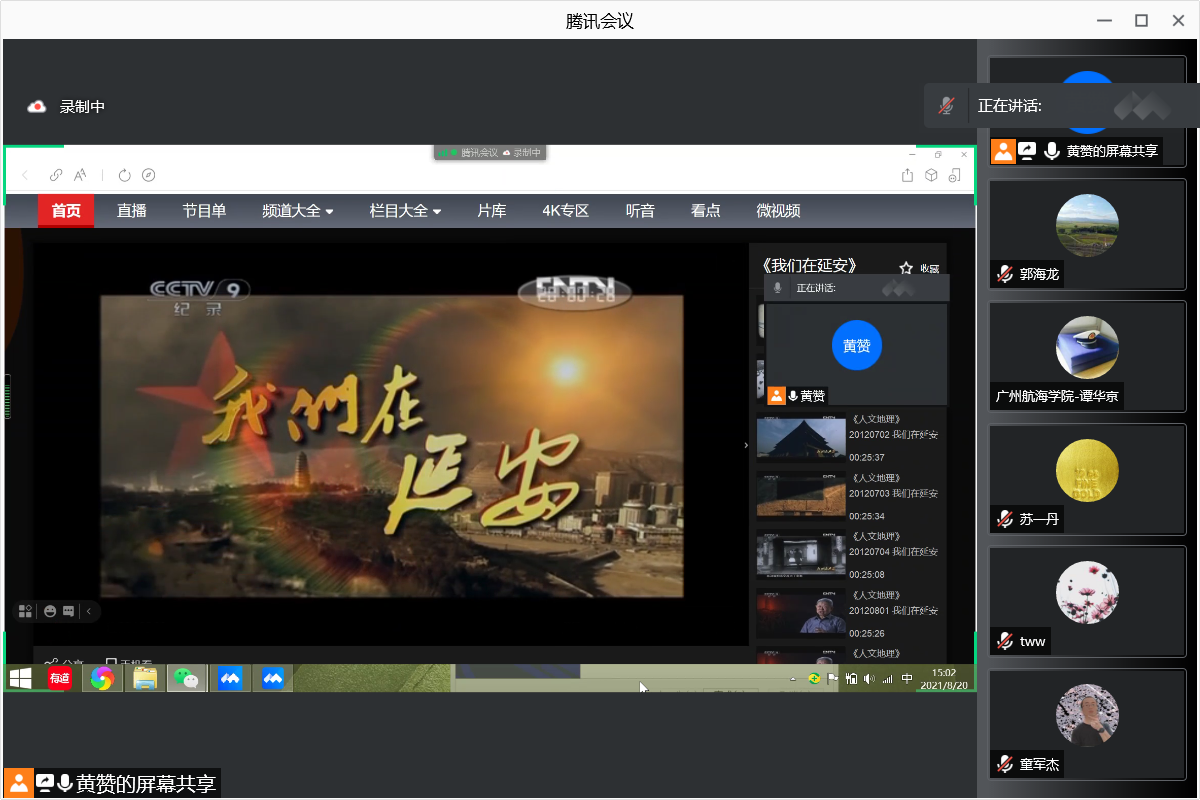This screenshot has height=800, width=1200.
Task: Select 郭海龙's participant video tile
Action: click(1087, 235)
